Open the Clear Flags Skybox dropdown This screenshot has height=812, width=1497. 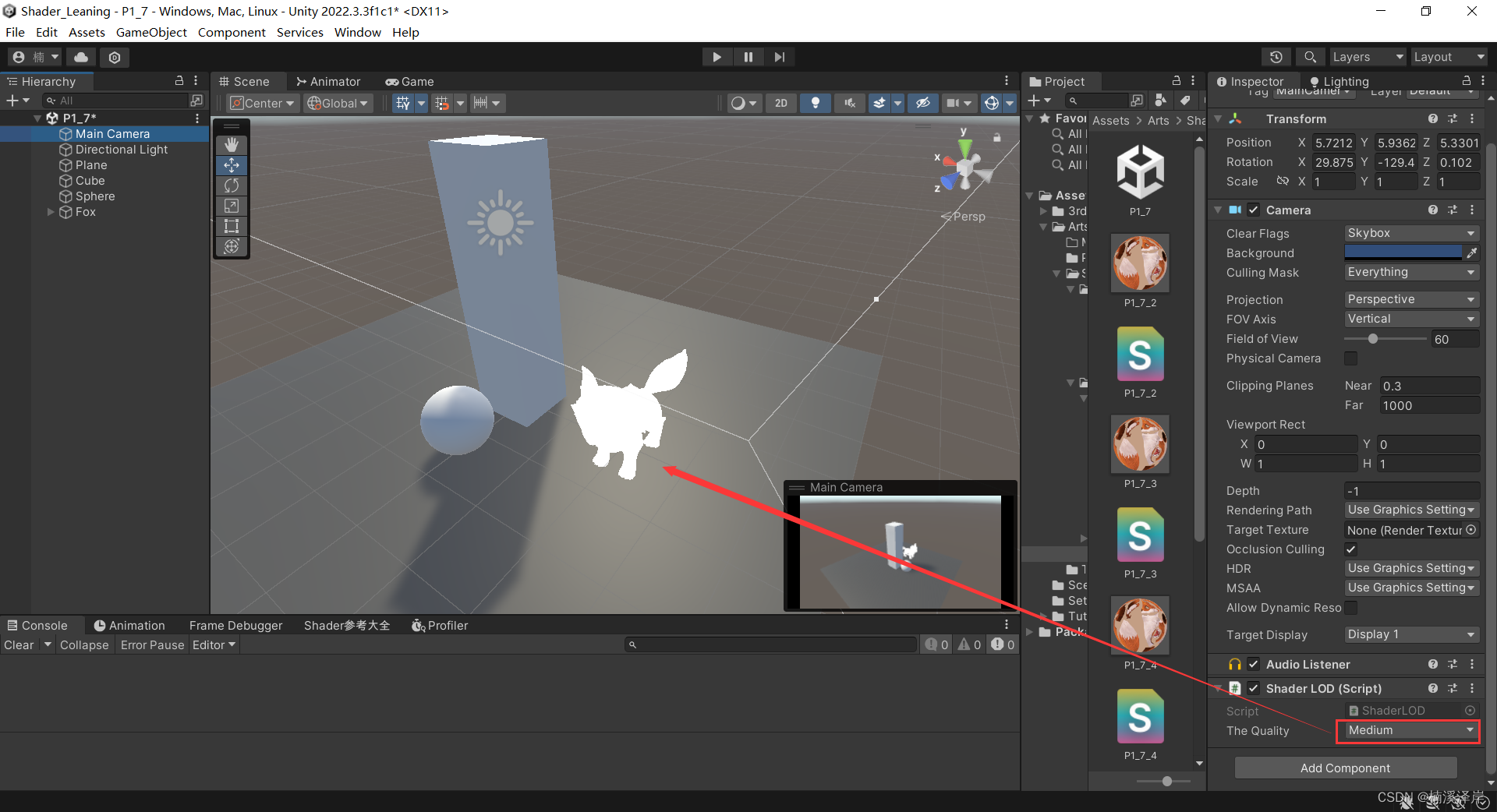1410,233
